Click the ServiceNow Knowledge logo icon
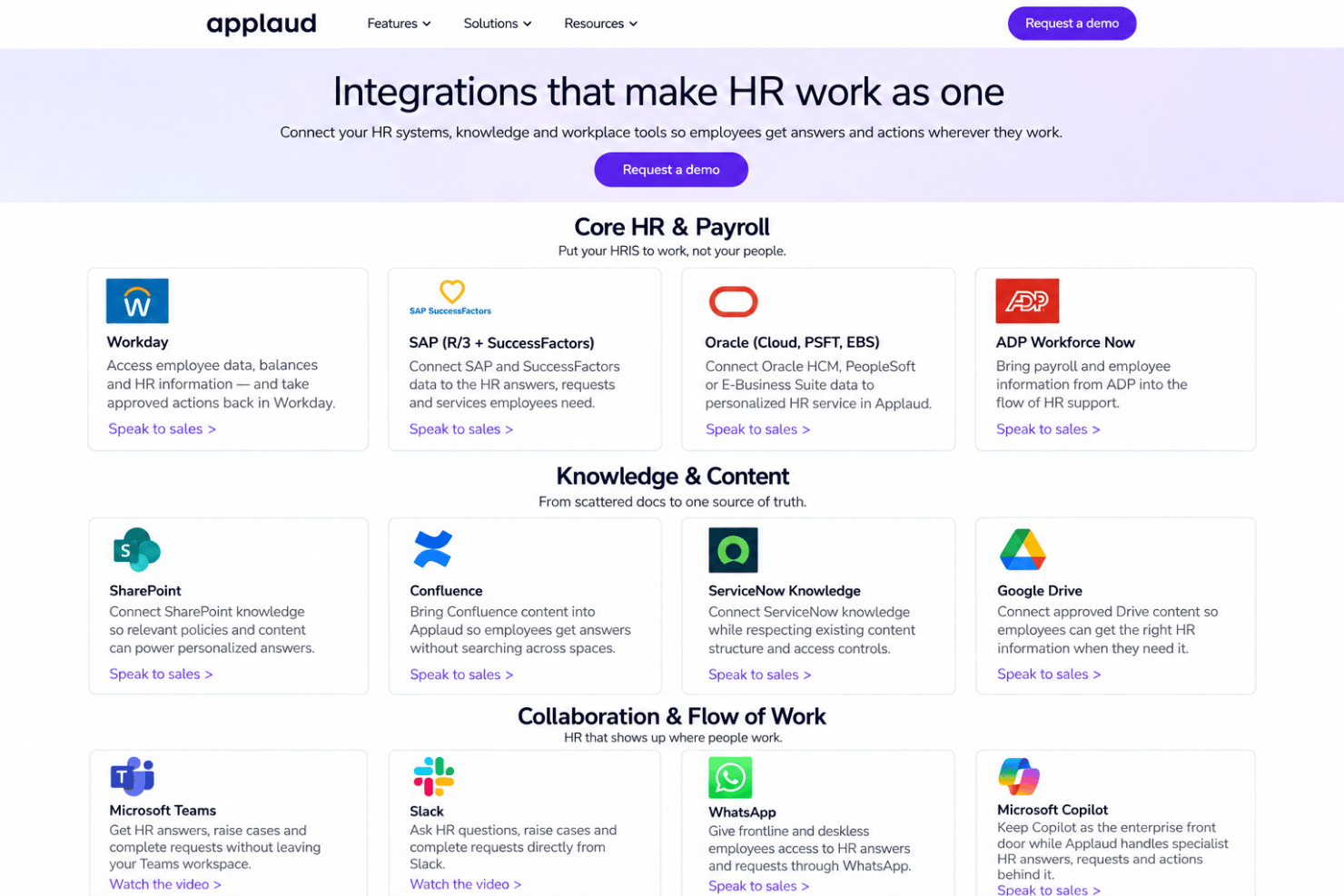This screenshot has width=1344, height=896. pos(733,549)
